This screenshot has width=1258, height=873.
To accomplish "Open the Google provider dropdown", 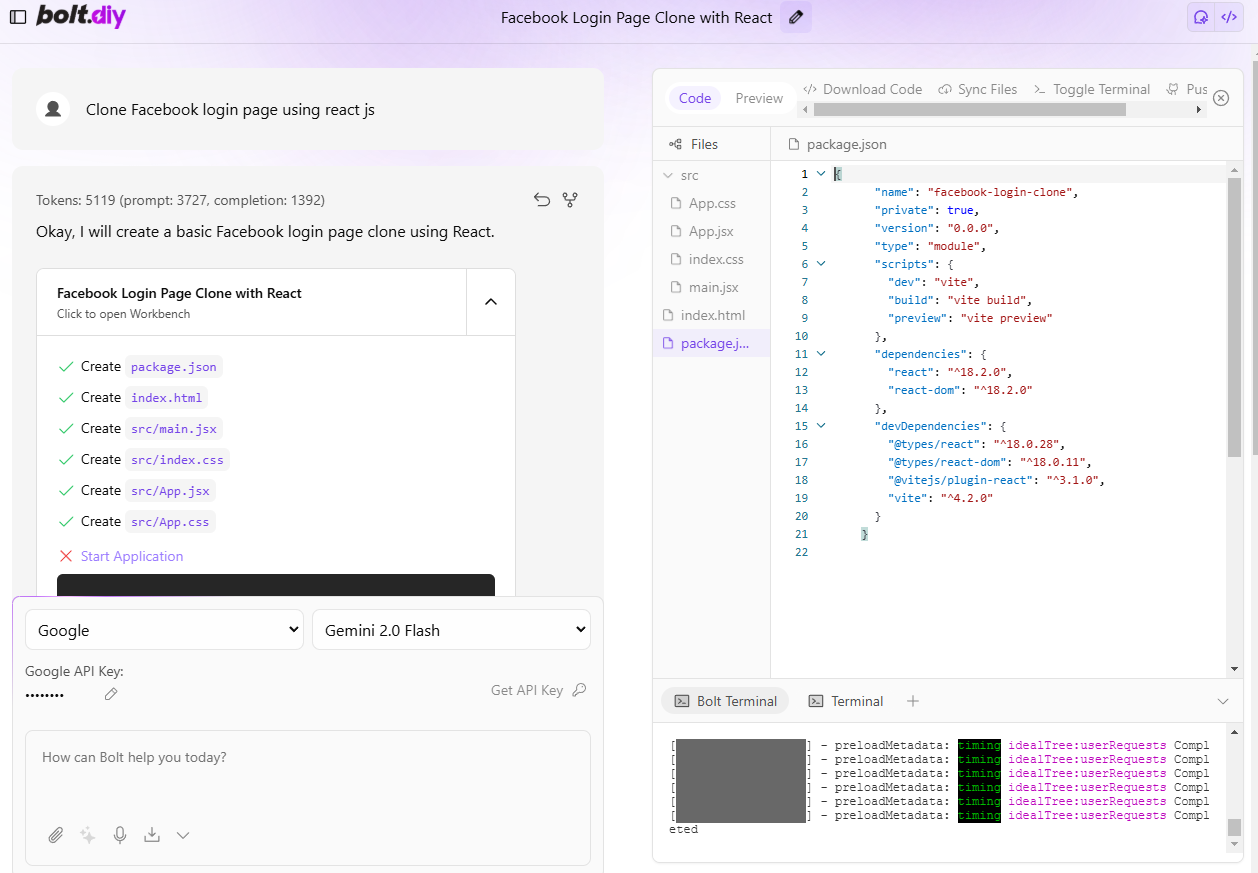I will tap(164, 630).
